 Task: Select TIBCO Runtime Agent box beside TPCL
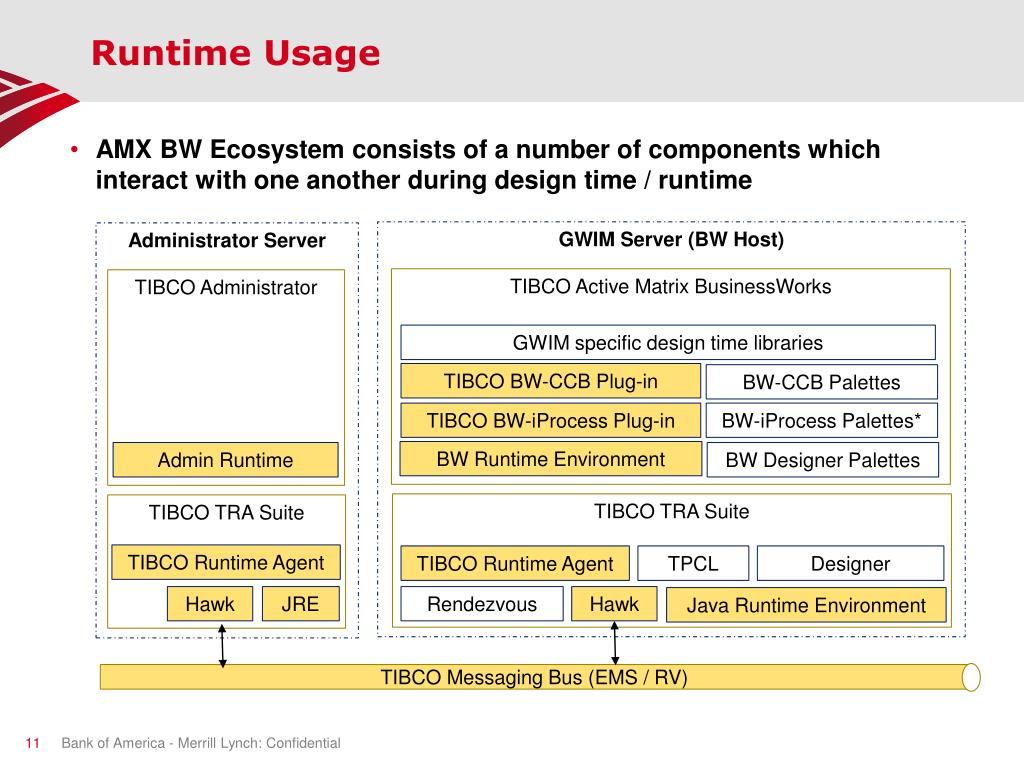click(515, 563)
